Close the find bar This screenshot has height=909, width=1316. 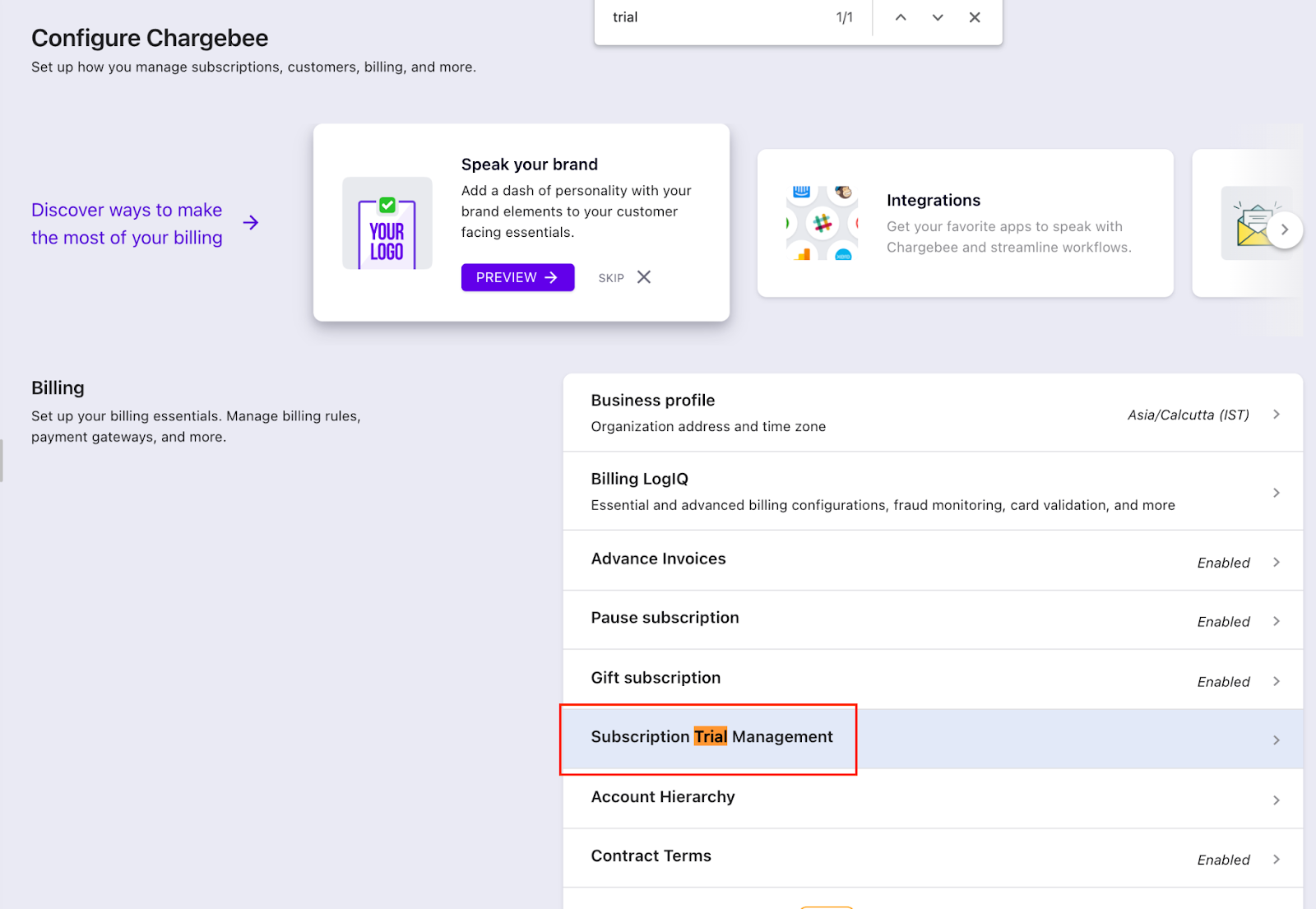click(975, 17)
